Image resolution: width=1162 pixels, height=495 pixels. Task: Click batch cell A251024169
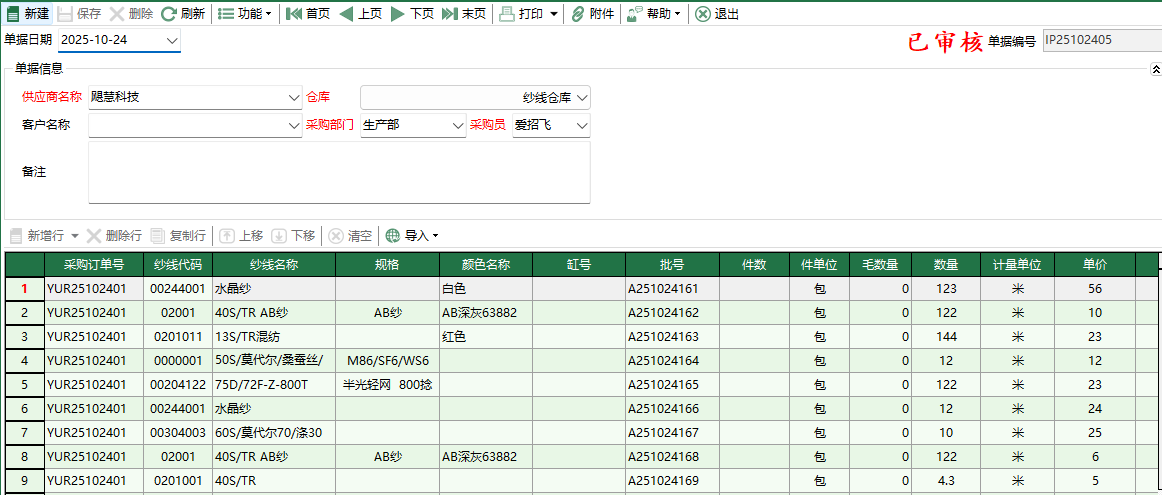tap(672, 481)
